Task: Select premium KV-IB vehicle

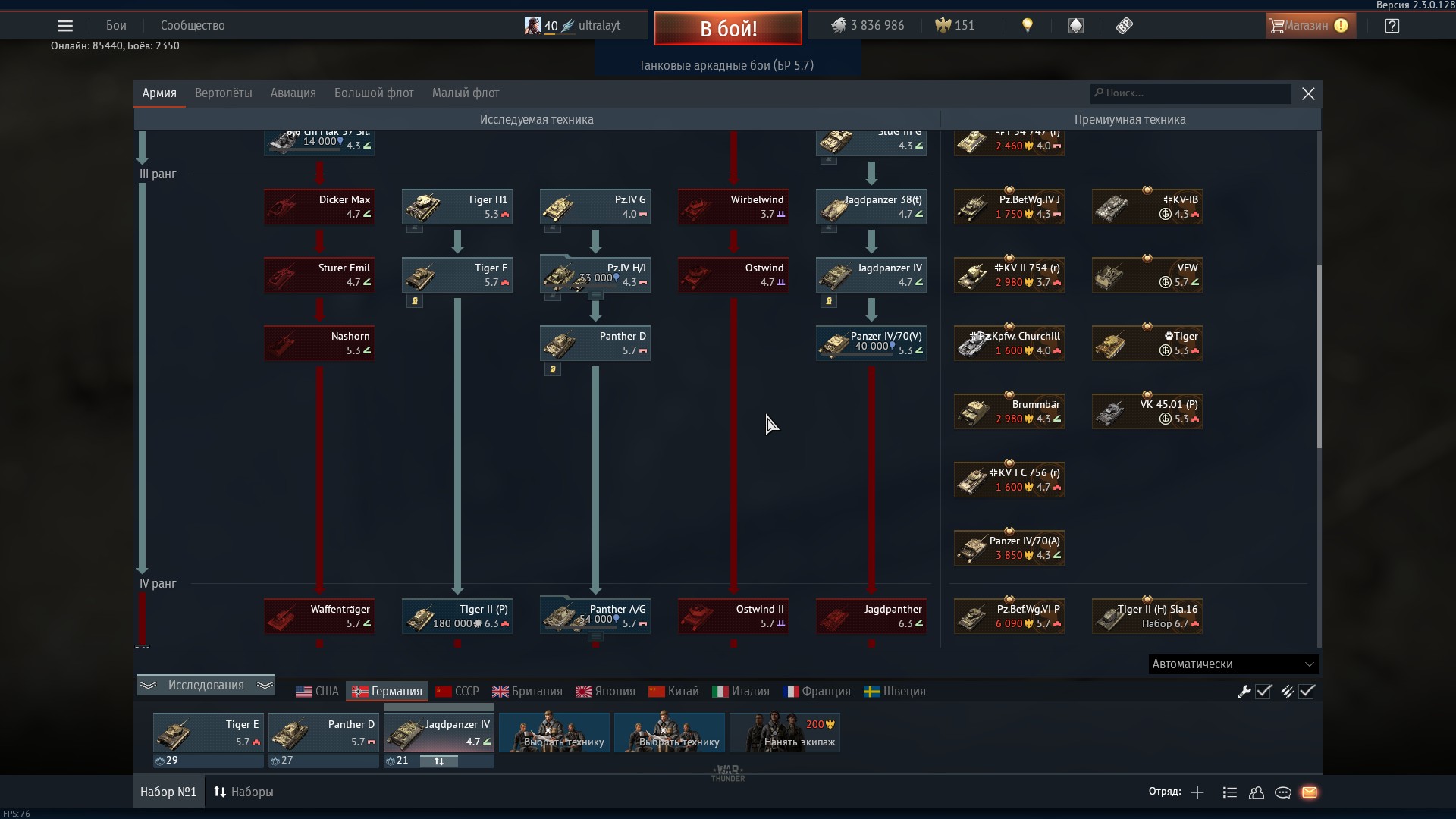Action: point(1147,207)
